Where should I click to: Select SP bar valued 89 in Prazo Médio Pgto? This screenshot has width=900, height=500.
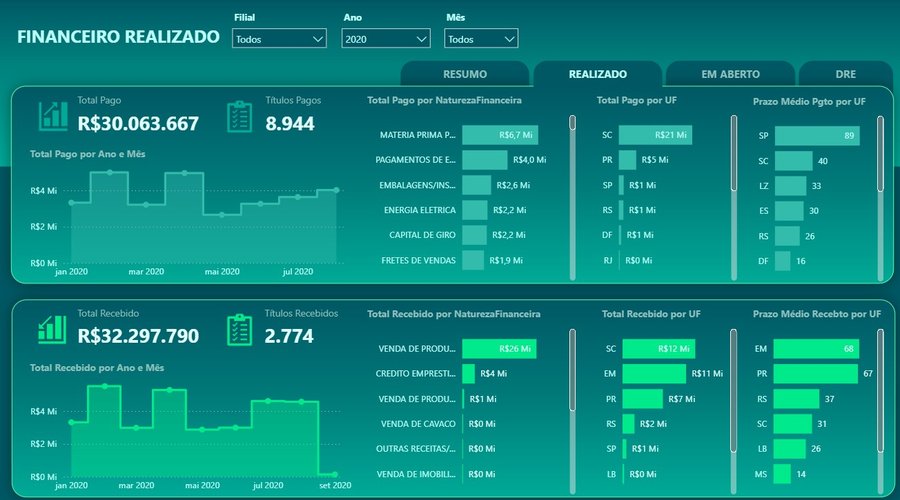point(817,135)
